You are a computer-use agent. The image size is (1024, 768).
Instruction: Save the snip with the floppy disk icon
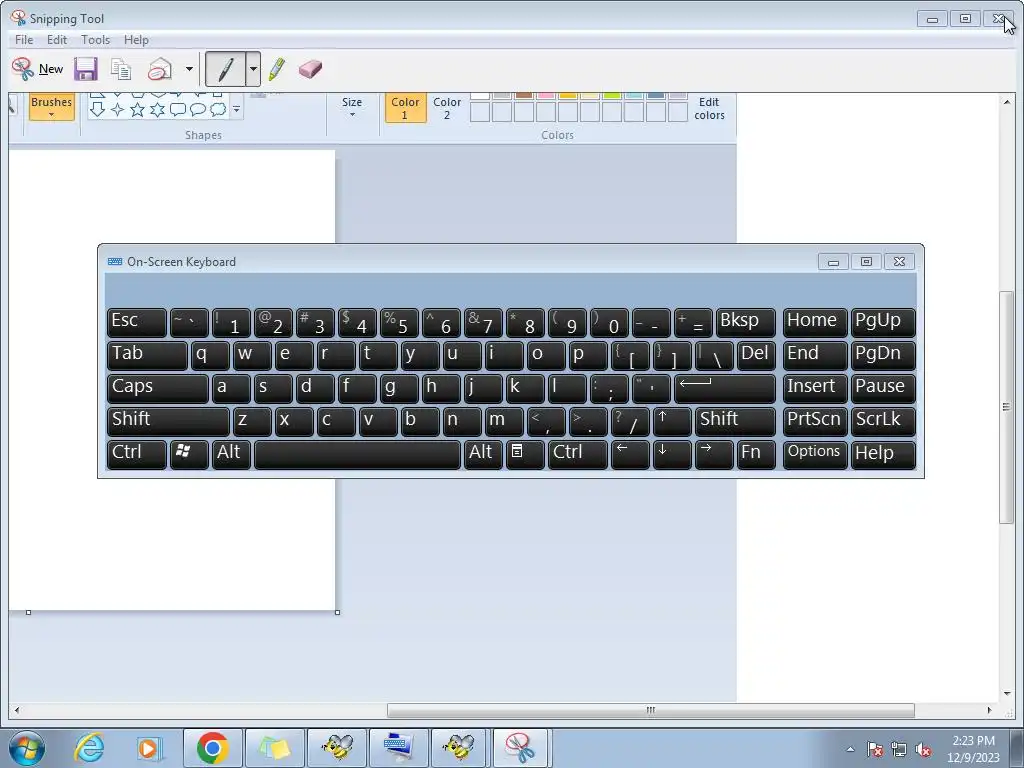[x=86, y=69]
